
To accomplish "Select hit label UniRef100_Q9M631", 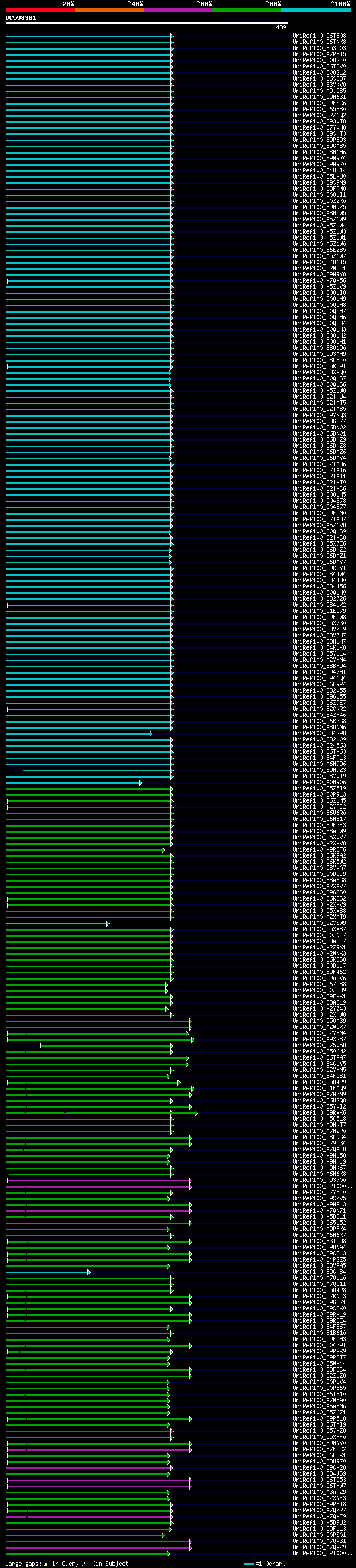I will coord(319,97).
